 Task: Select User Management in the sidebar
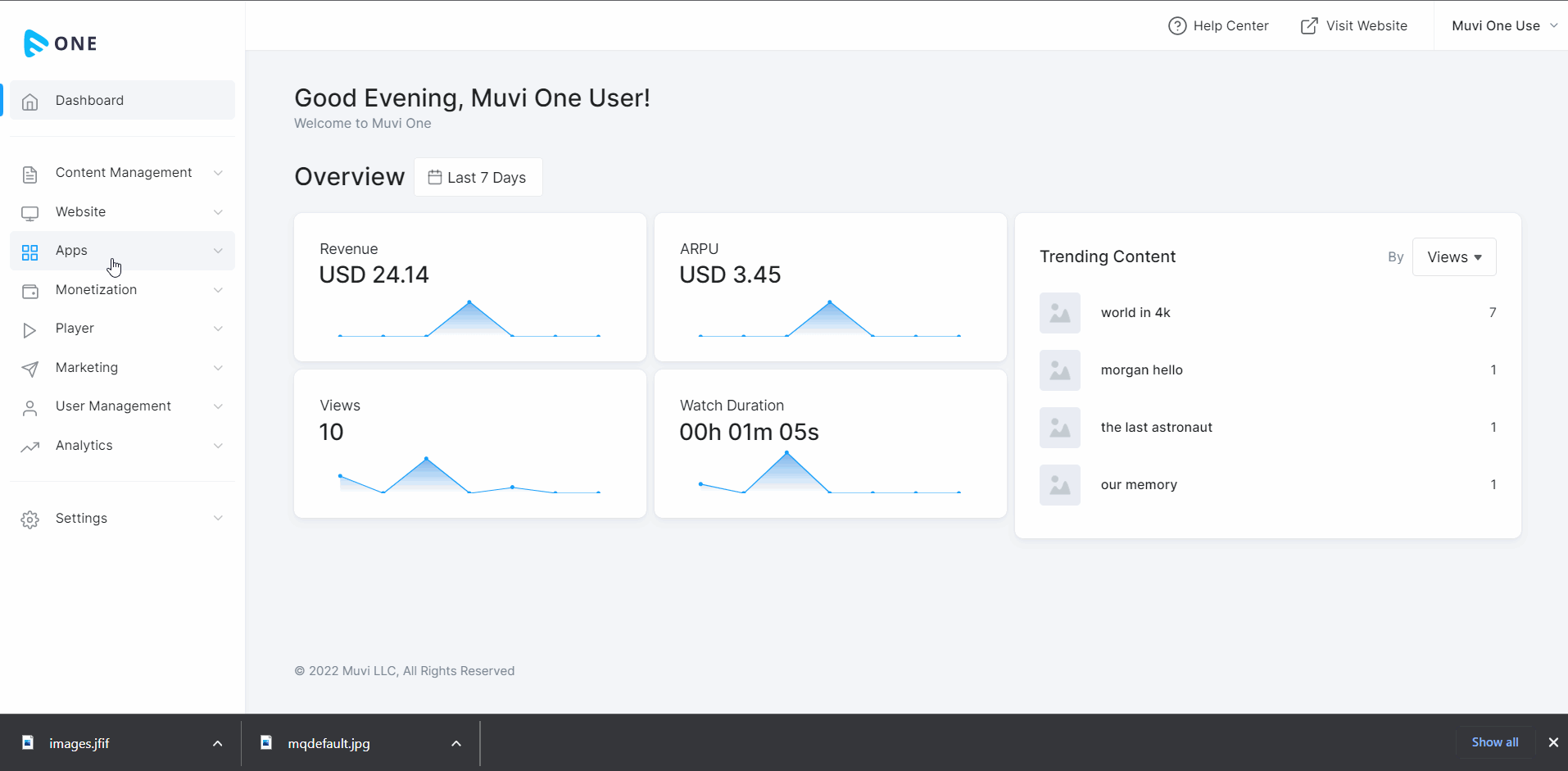pos(113,406)
